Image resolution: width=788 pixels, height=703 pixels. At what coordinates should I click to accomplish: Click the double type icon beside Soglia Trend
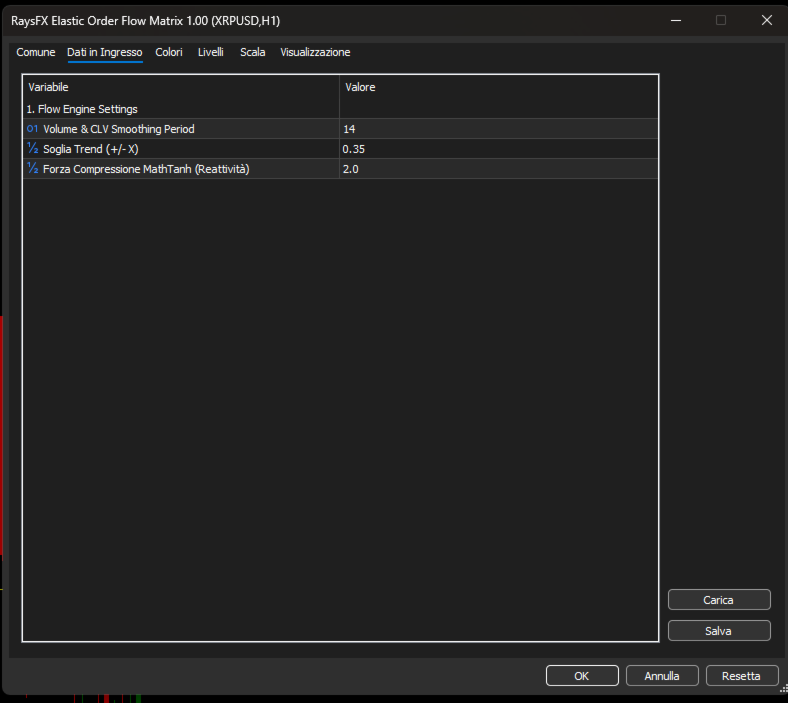(x=32, y=148)
